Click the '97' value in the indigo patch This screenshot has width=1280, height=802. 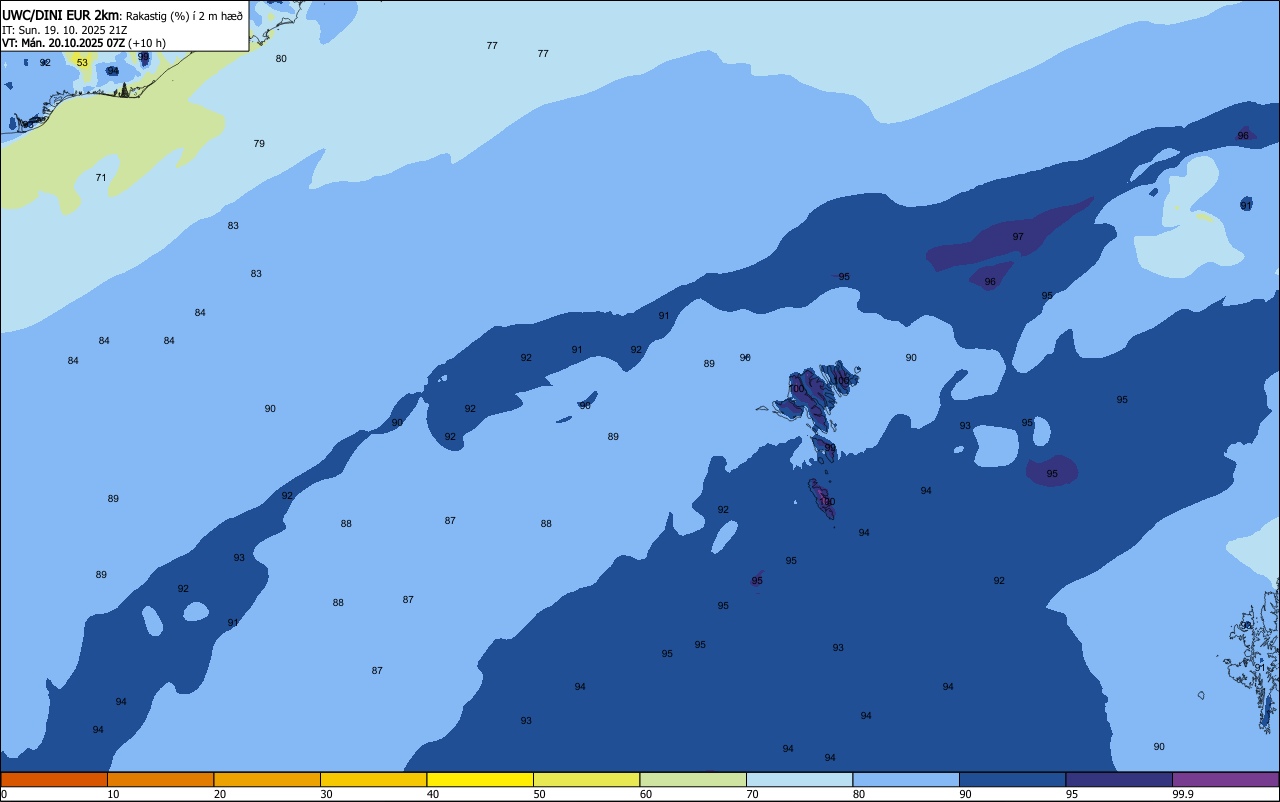[1018, 237]
